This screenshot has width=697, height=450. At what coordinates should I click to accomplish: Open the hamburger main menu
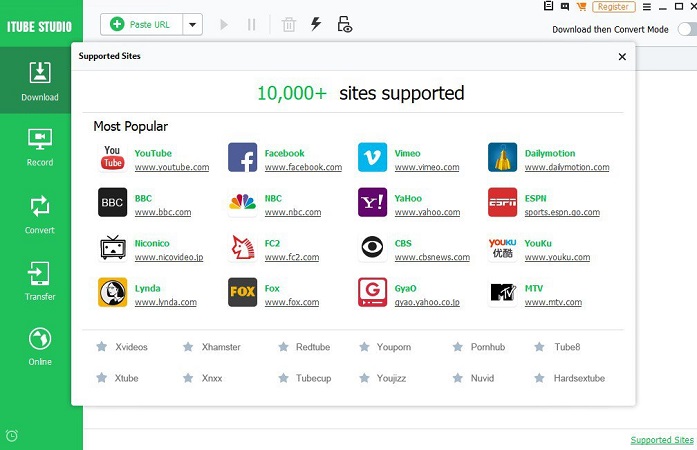647,7
